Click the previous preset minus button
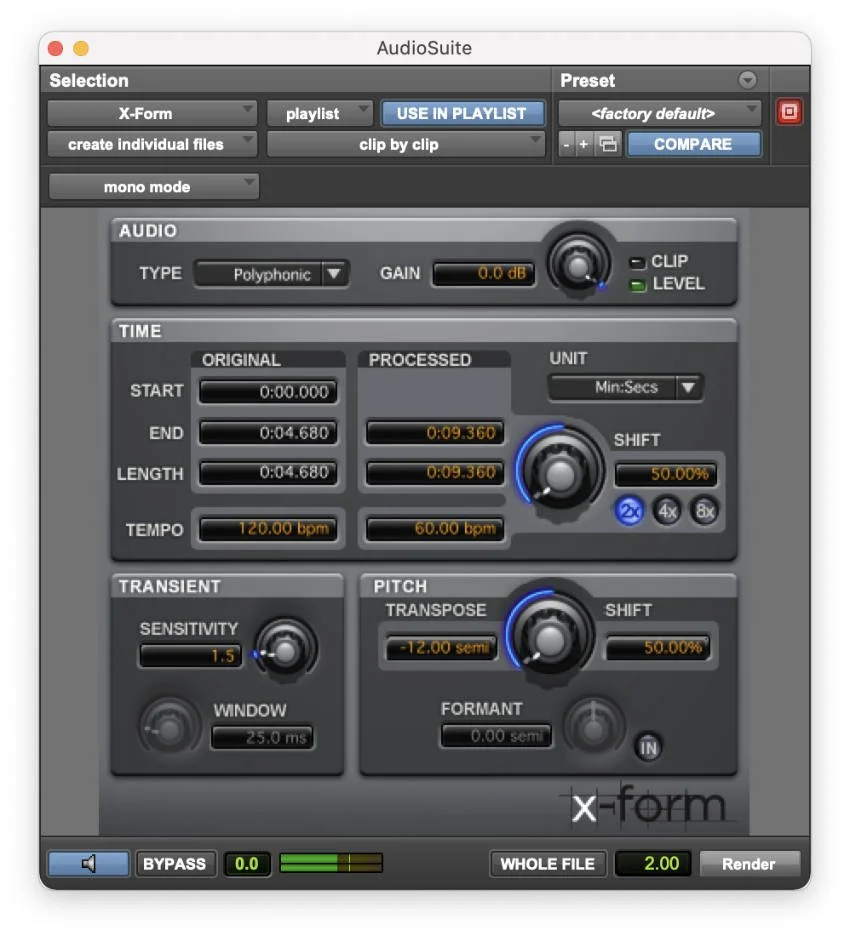Viewport: 850px width, 936px height. (x=566, y=144)
